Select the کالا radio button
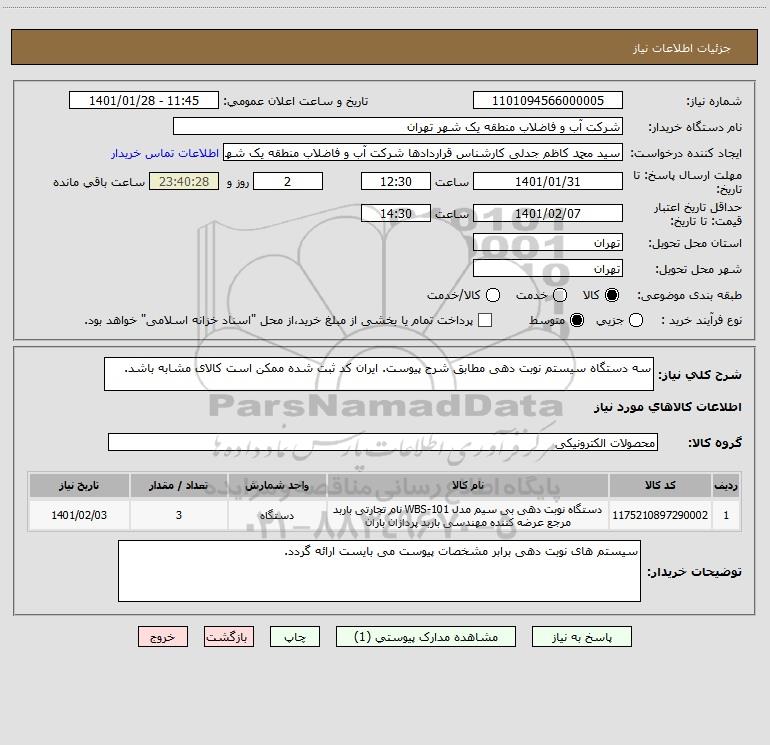Screen dimensions: 770x745 pyautogui.click(x=612, y=295)
